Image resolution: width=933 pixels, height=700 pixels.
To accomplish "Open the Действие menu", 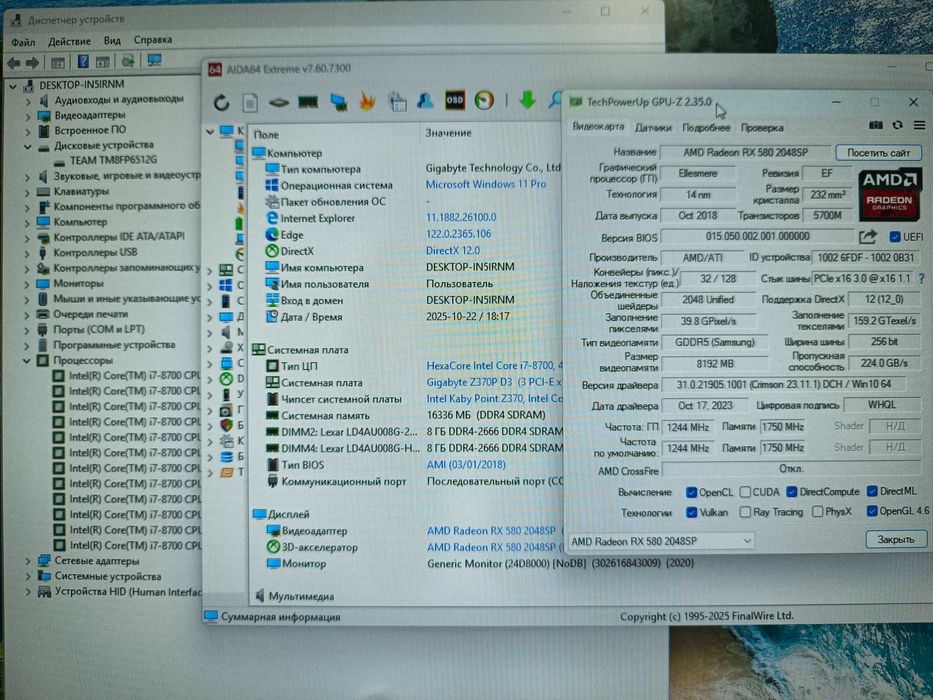I will coord(70,41).
